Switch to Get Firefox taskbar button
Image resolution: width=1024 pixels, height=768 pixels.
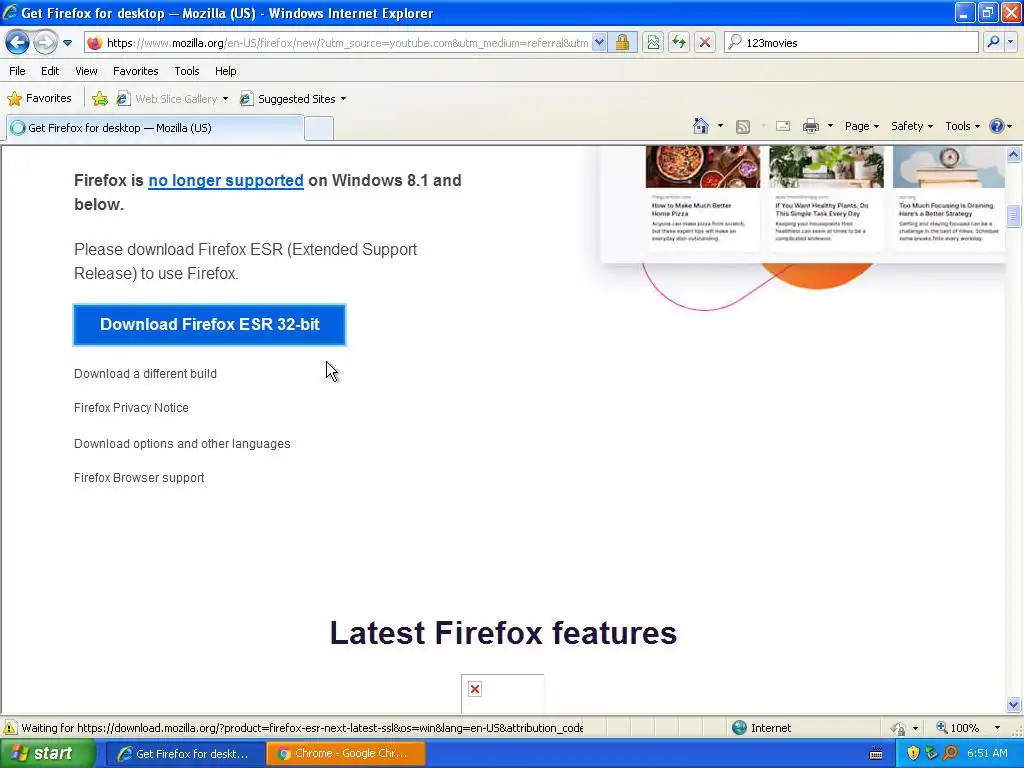(x=185, y=754)
